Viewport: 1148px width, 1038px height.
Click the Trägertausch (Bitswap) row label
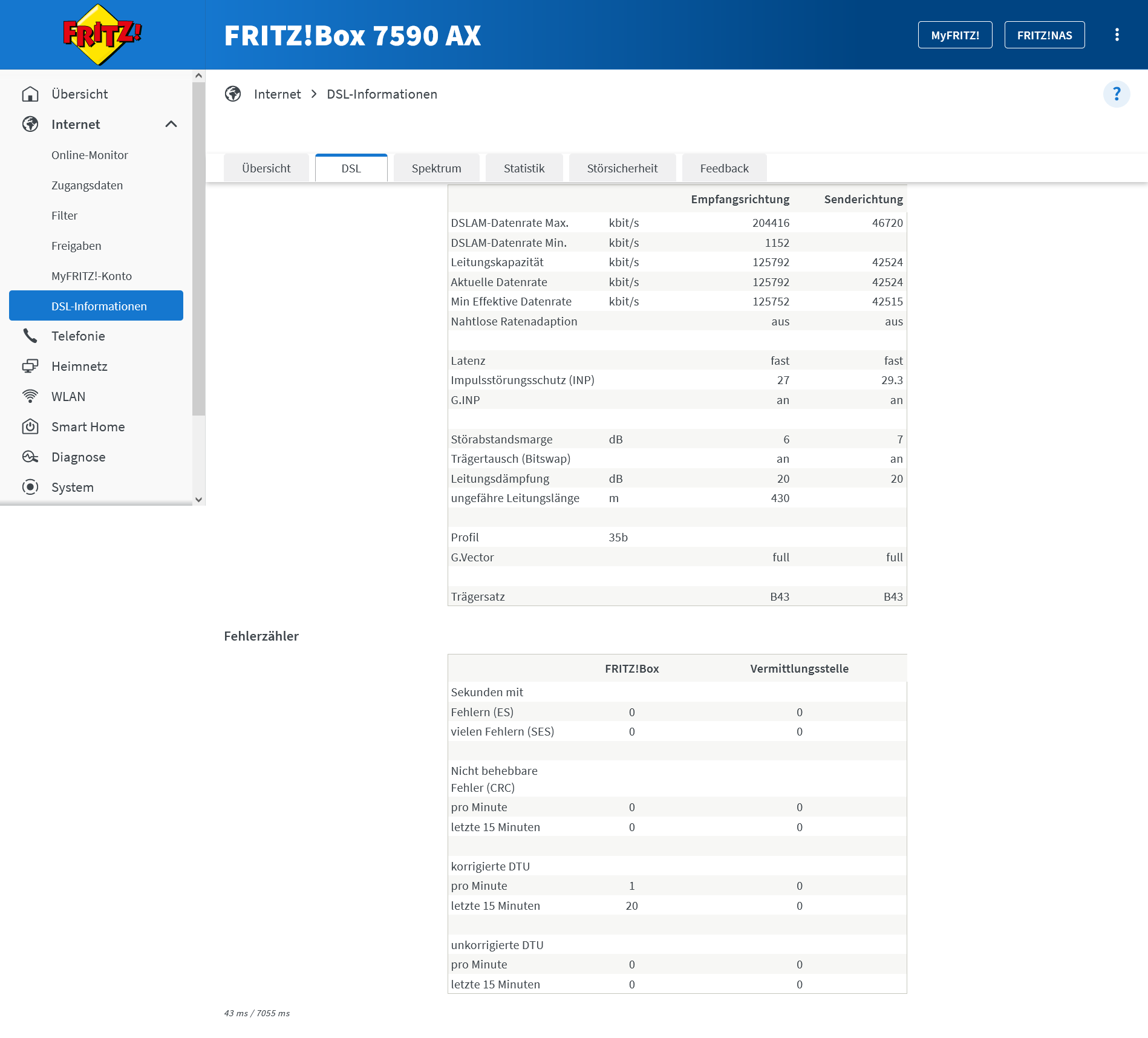pyautogui.click(x=510, y=459)
